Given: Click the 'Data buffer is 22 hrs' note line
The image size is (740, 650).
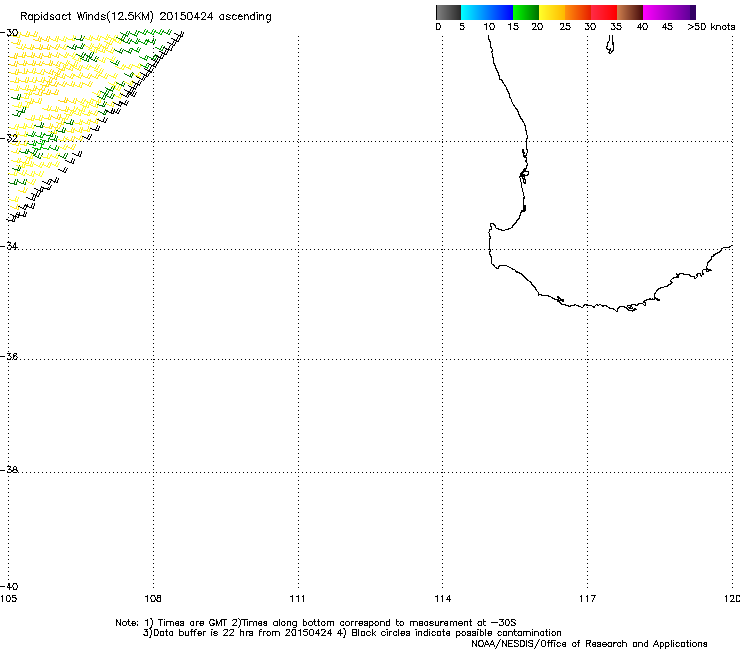Looking at the screenshot, I should 352,633.
